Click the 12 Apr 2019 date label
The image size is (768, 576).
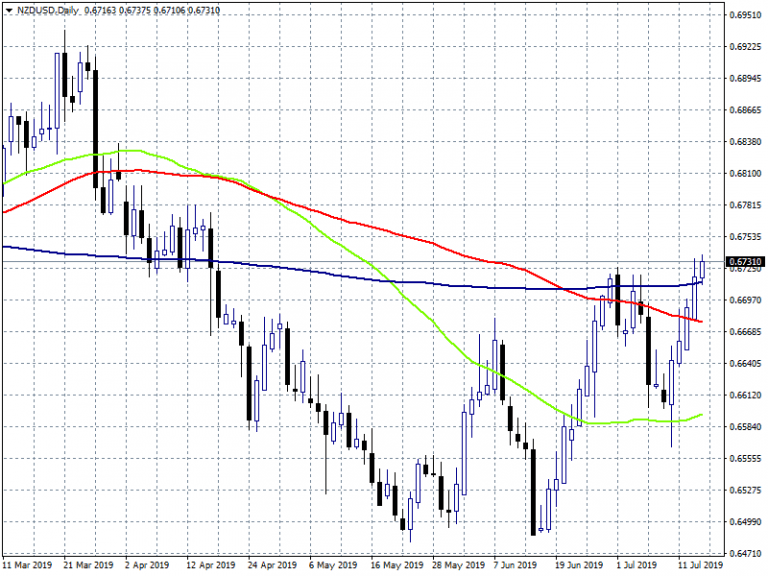[x=212, y=565]
